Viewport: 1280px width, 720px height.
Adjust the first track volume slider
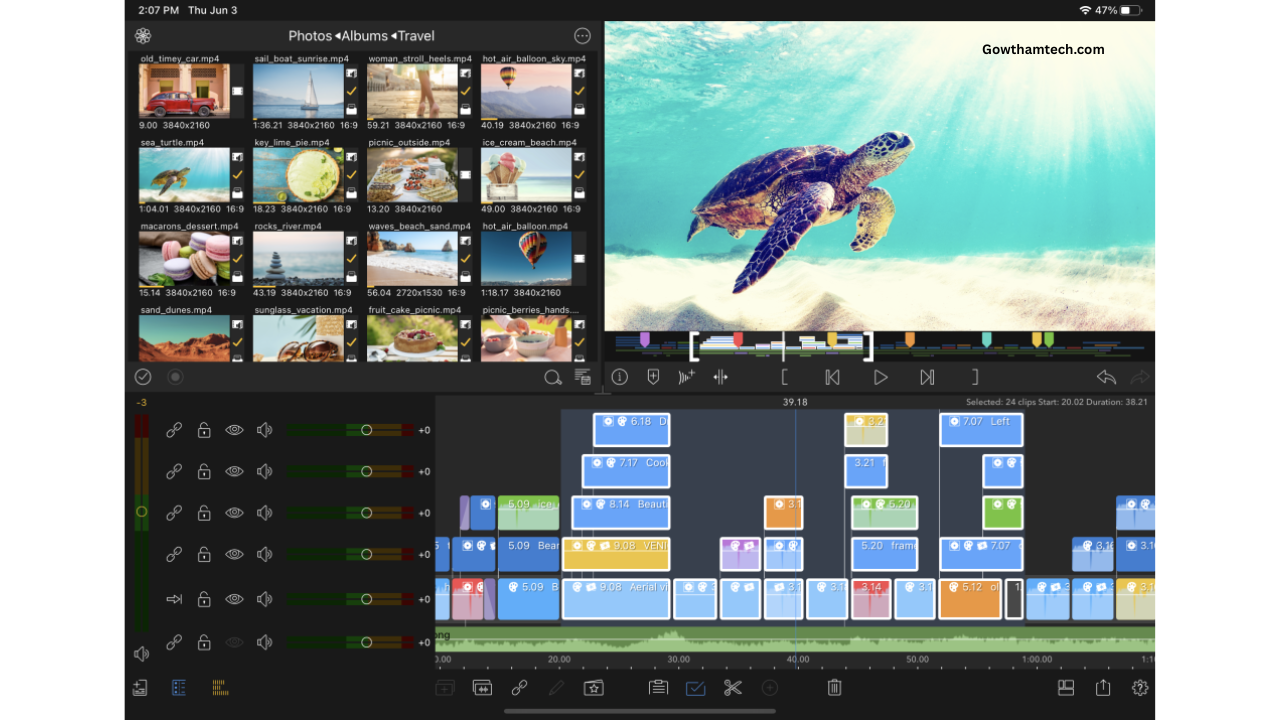tap(367, 430)
